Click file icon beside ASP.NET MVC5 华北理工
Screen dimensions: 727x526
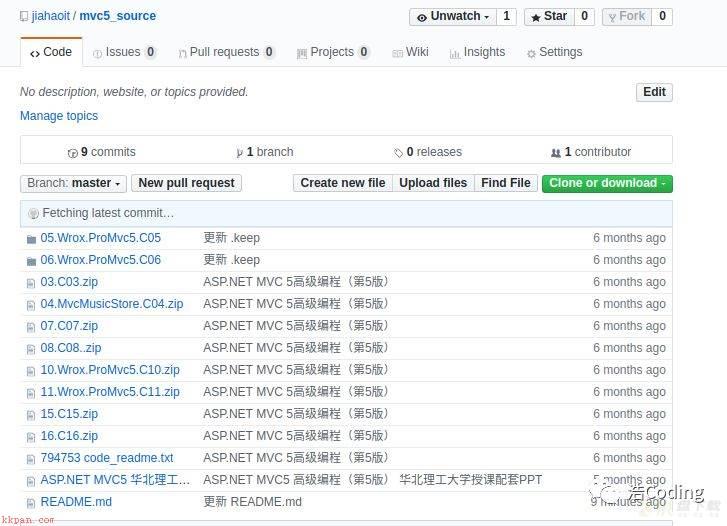(x=31, y=481)
